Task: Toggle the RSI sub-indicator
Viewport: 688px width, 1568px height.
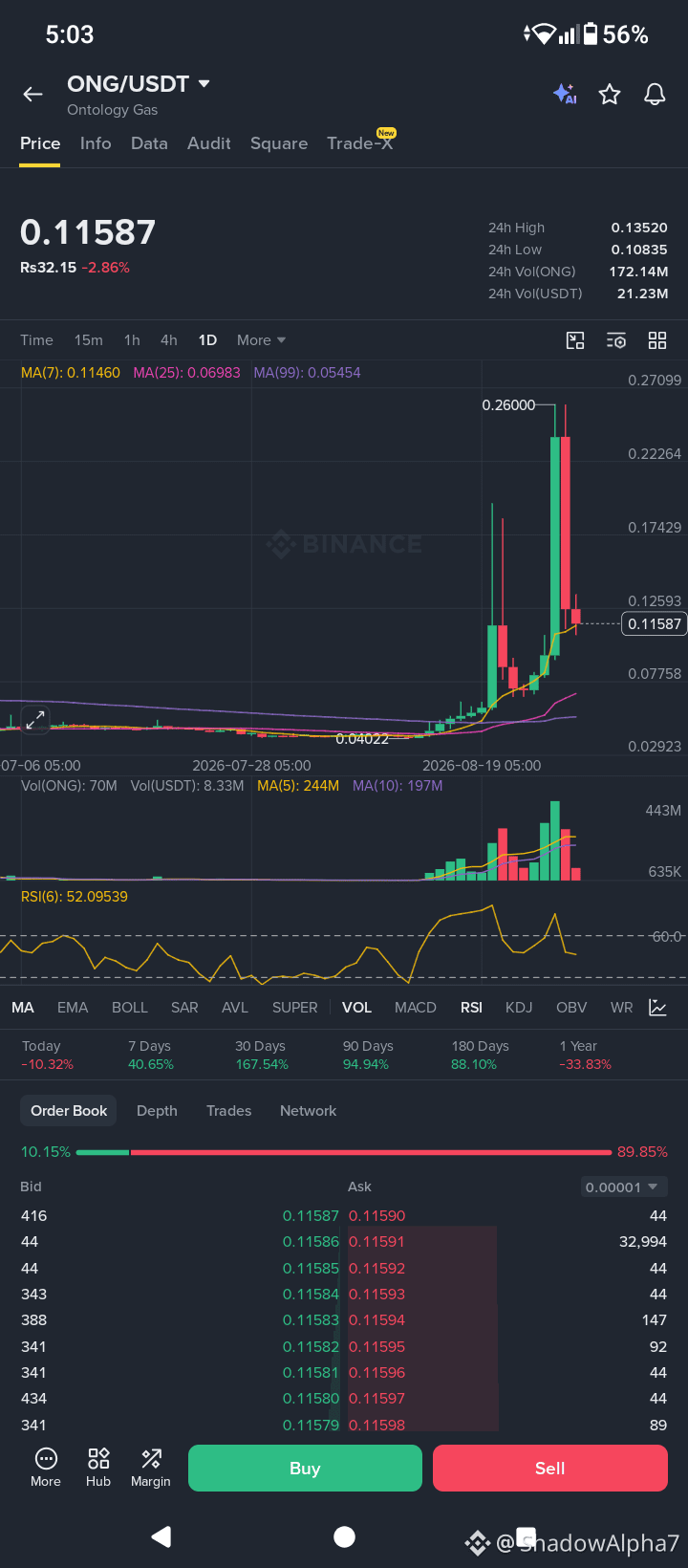Action: pyautogui.click(x=471, y=1008)
